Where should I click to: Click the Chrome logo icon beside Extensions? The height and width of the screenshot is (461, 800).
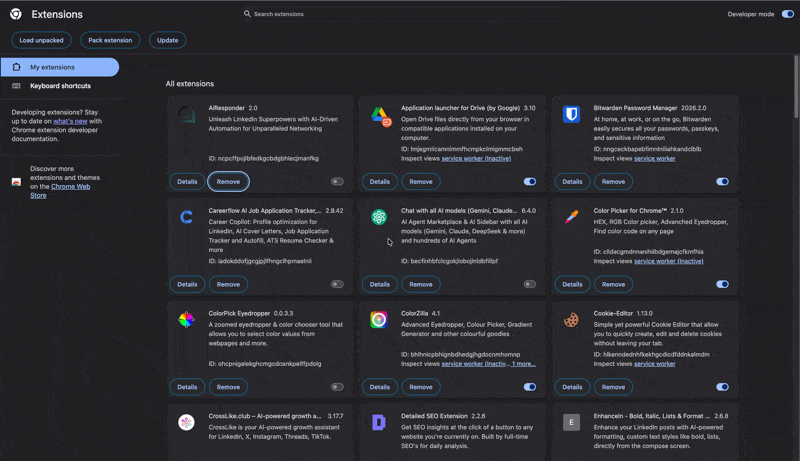[16, 14]
